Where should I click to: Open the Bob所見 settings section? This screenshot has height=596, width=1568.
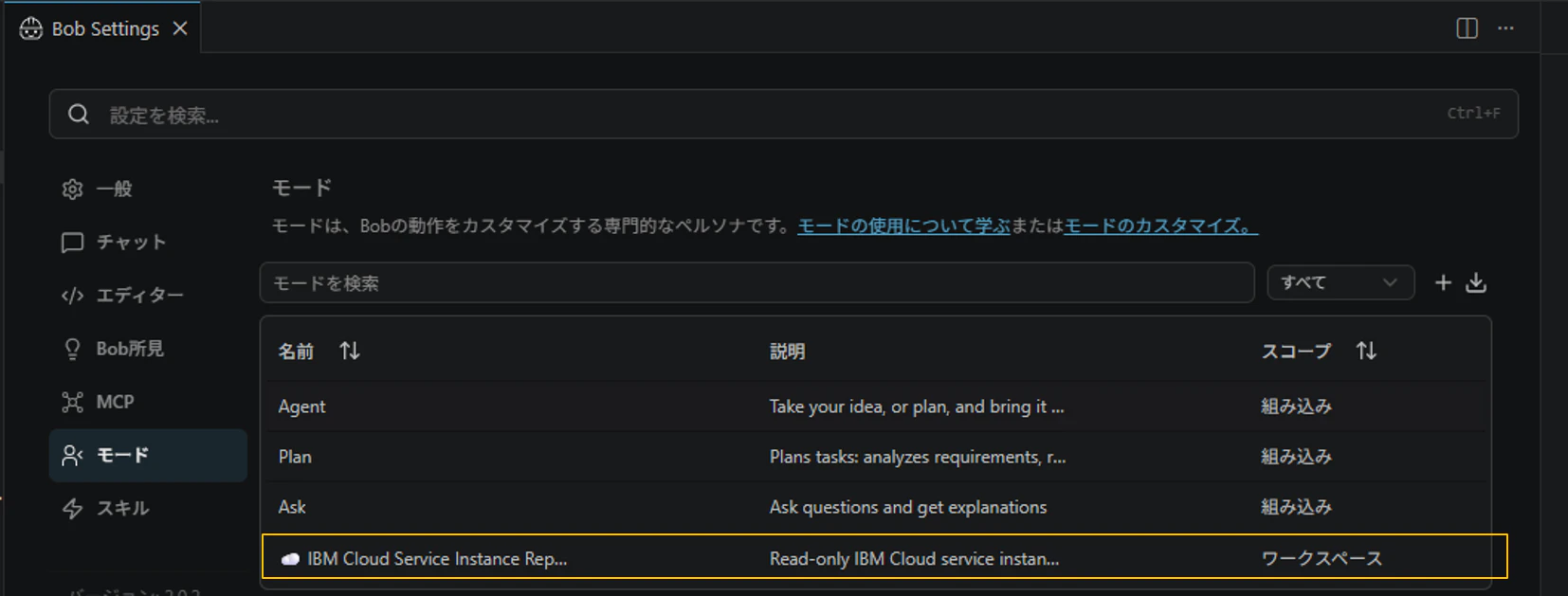coord(148,349)
